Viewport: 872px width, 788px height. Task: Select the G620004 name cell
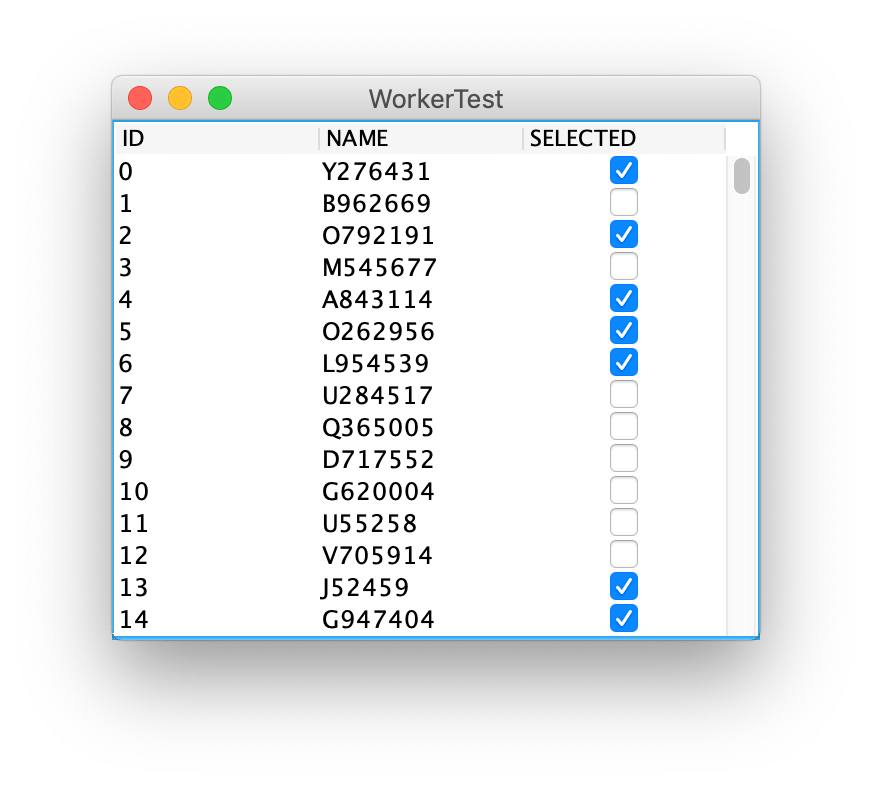coord(421,490)
